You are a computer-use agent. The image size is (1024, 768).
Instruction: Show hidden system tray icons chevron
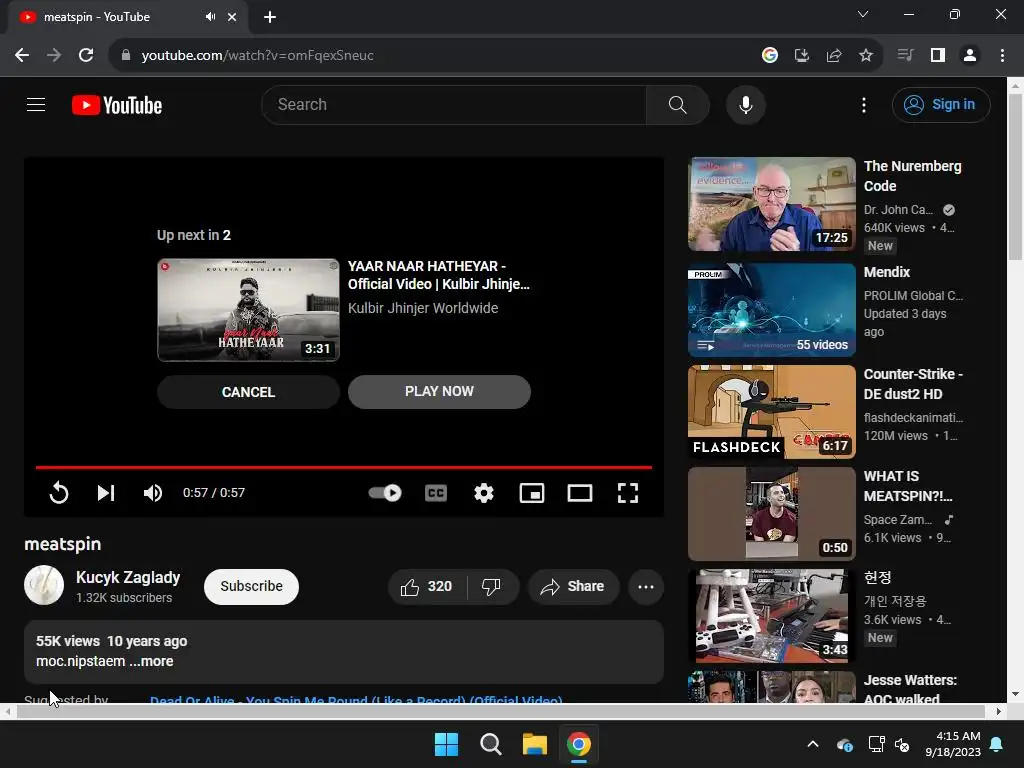click(x=812, y=744)
